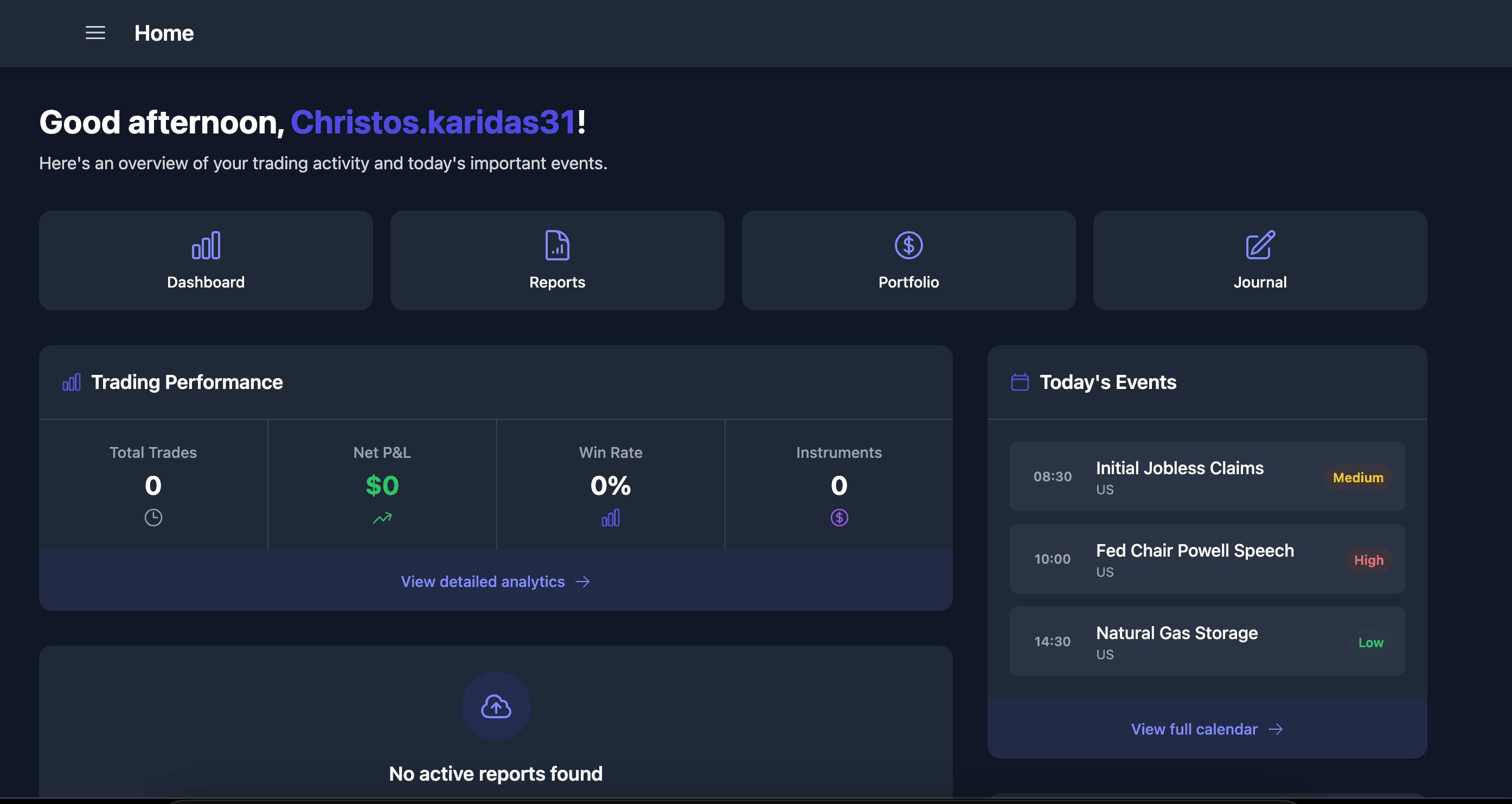Viewport: 1512px width, 804px height.
Task: Click the Portfolio dollar circle icon
Action: pyautogui.click(x=908, y=246)
